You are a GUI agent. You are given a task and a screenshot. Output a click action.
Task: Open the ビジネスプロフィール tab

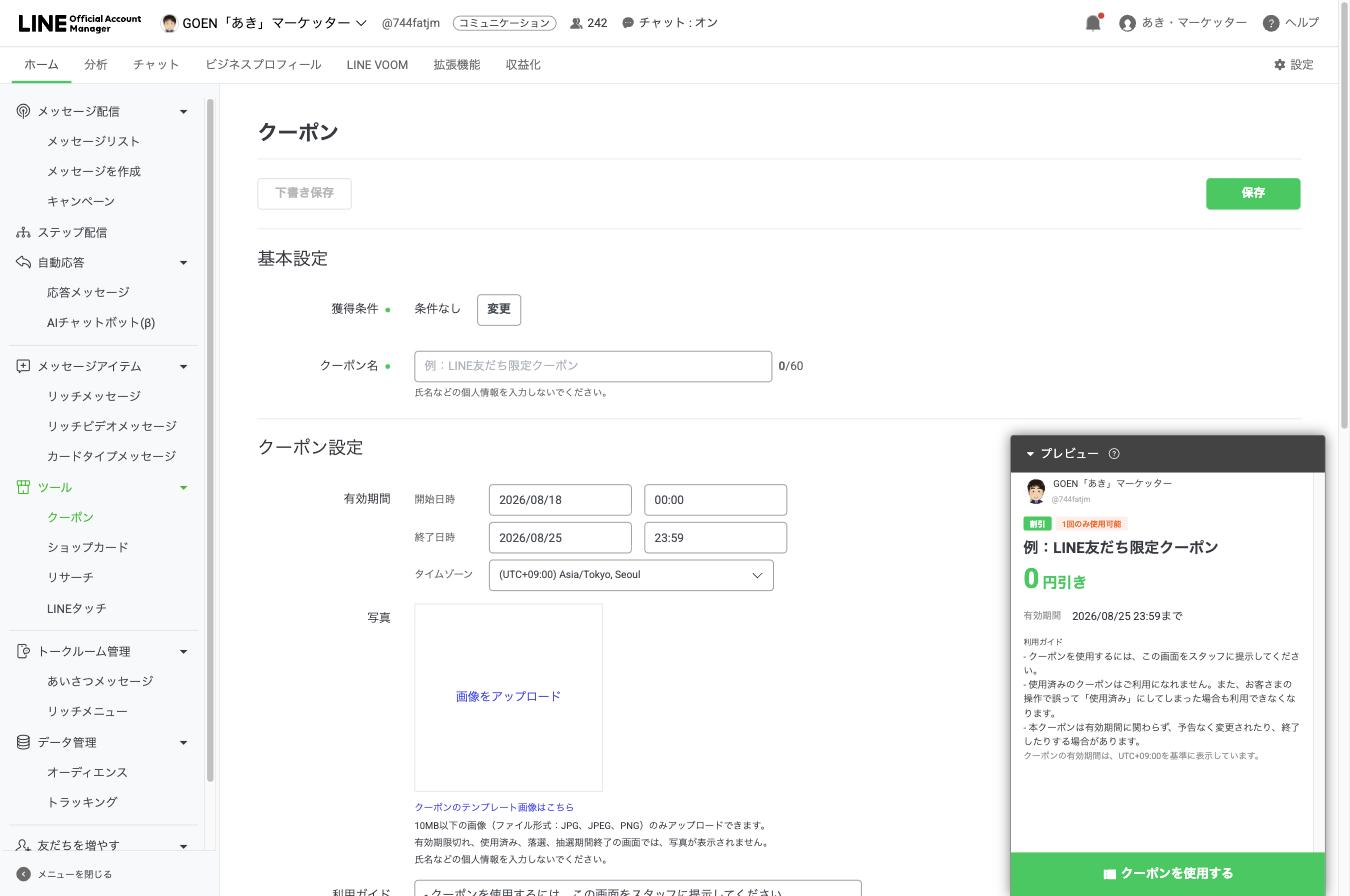(x=263, y=65)
